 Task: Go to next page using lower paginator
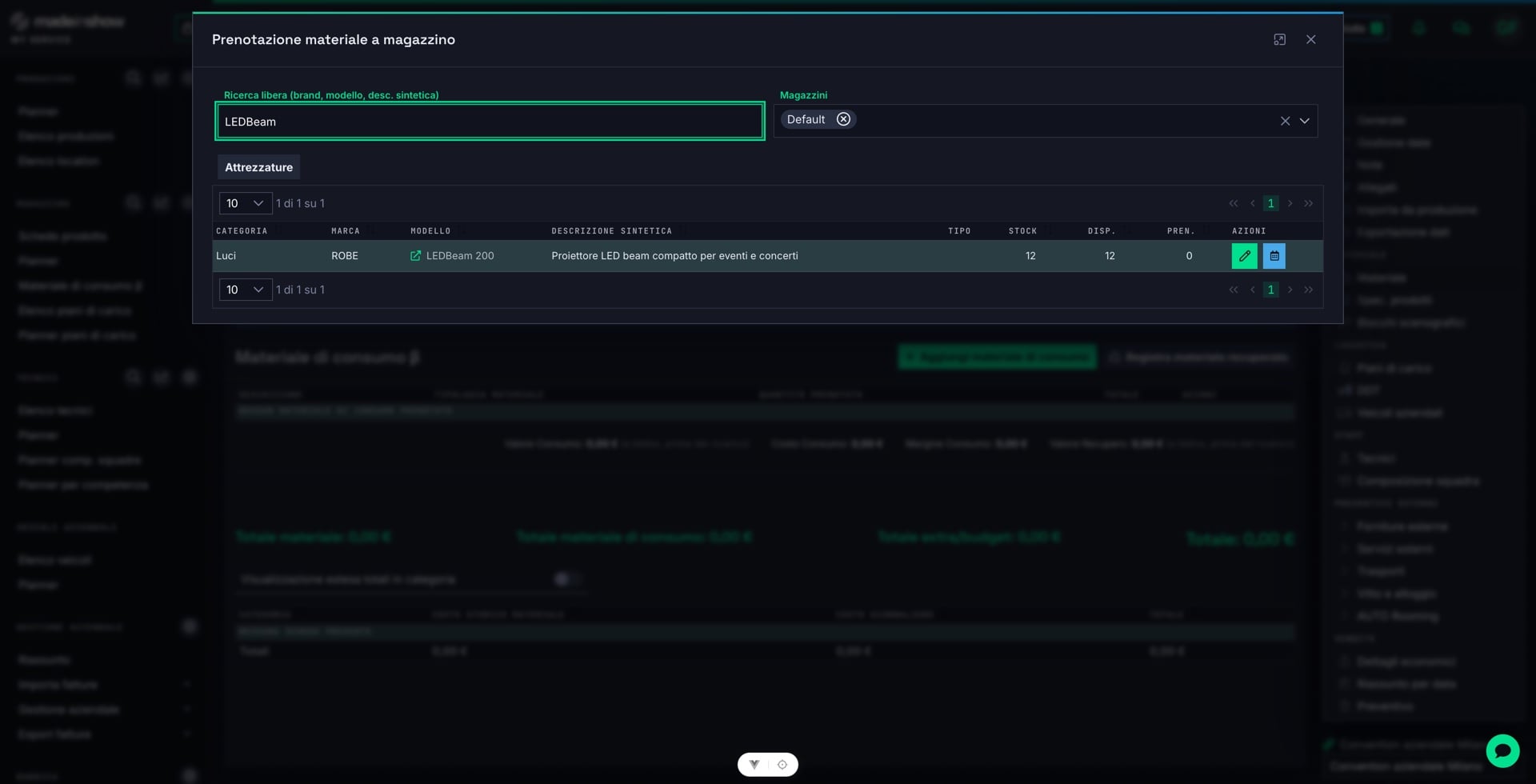(x=1290, y=290)
